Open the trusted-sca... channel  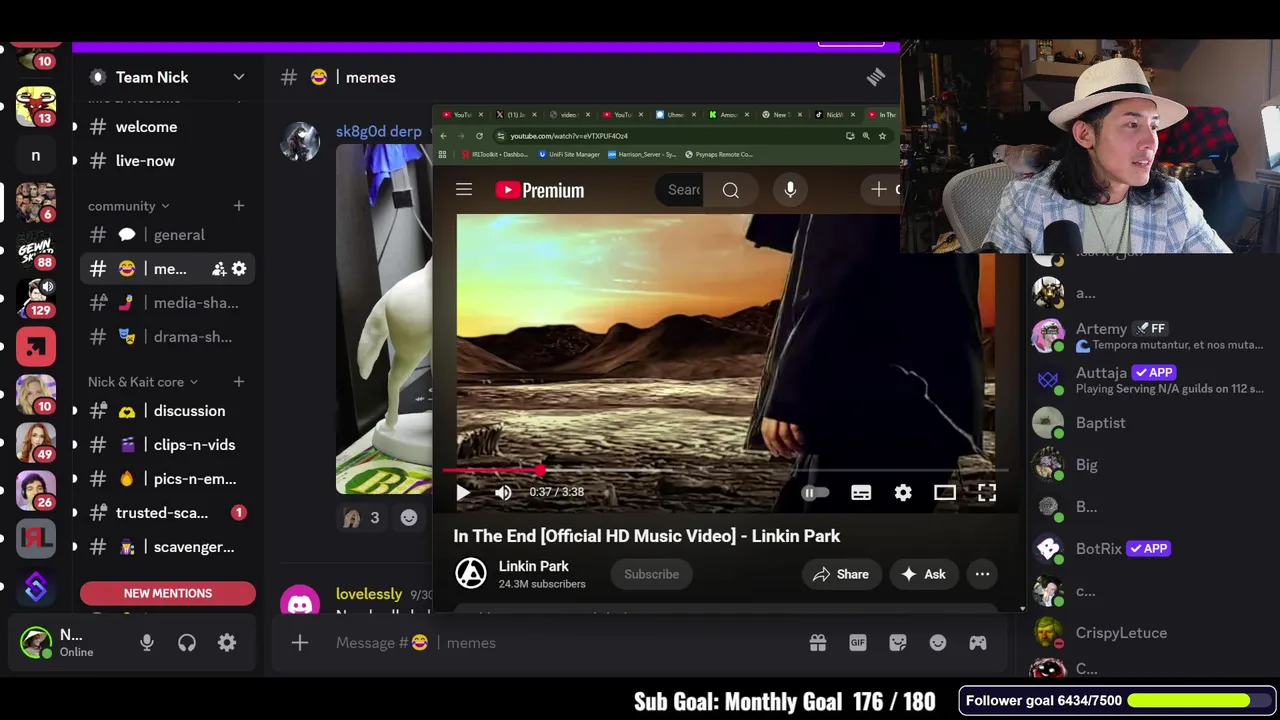(167, 513)
